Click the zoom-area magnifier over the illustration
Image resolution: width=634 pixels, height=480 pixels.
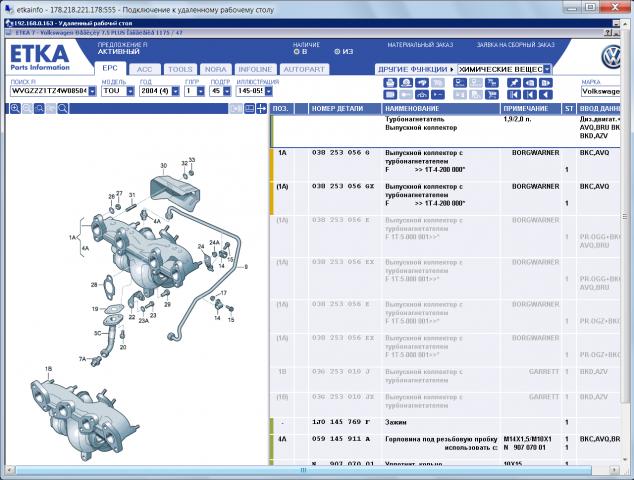(39, 108)
